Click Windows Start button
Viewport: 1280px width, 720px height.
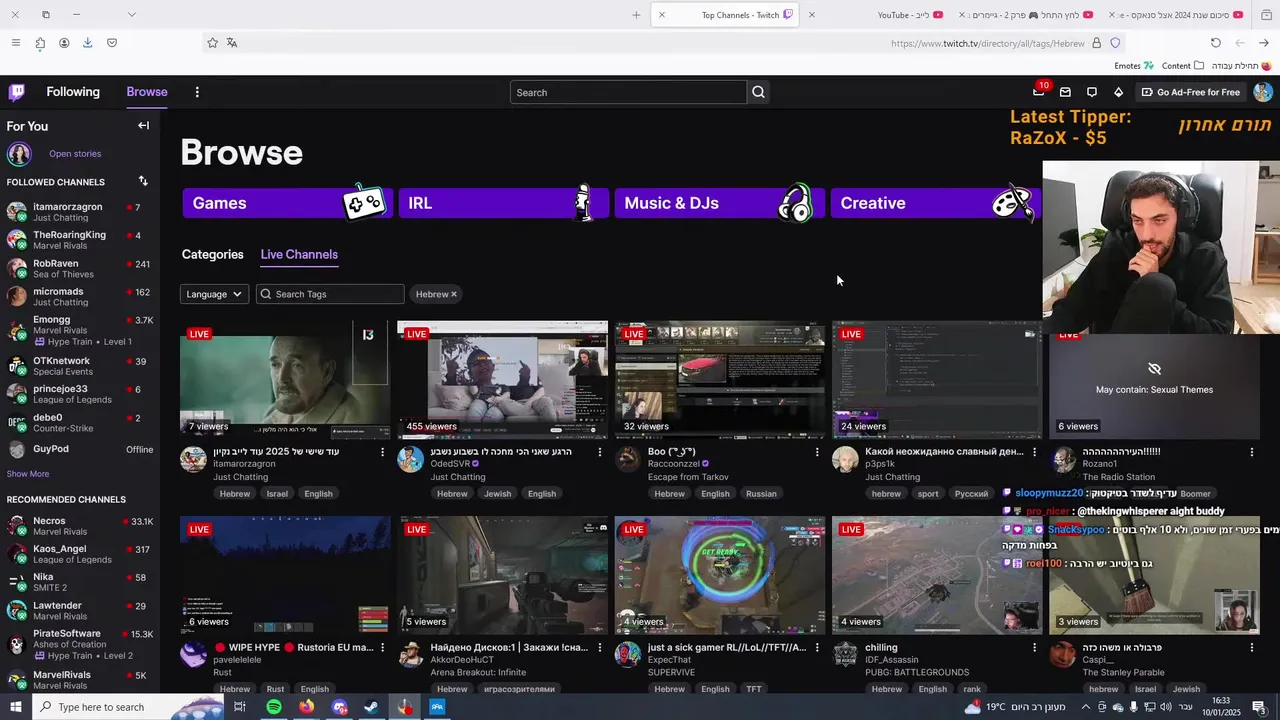[16, 707]
